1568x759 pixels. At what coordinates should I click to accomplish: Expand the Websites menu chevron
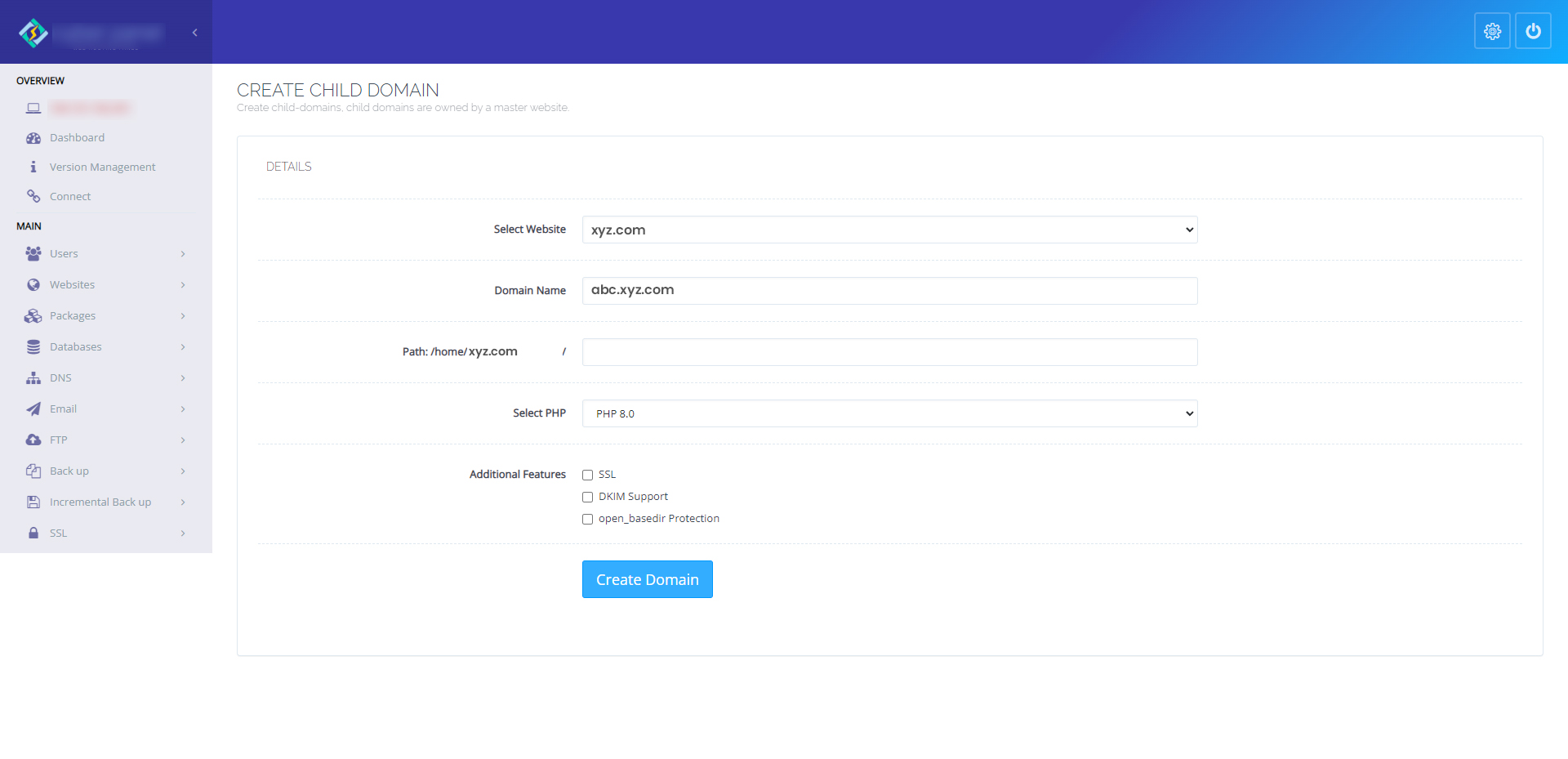click(183, 285)
